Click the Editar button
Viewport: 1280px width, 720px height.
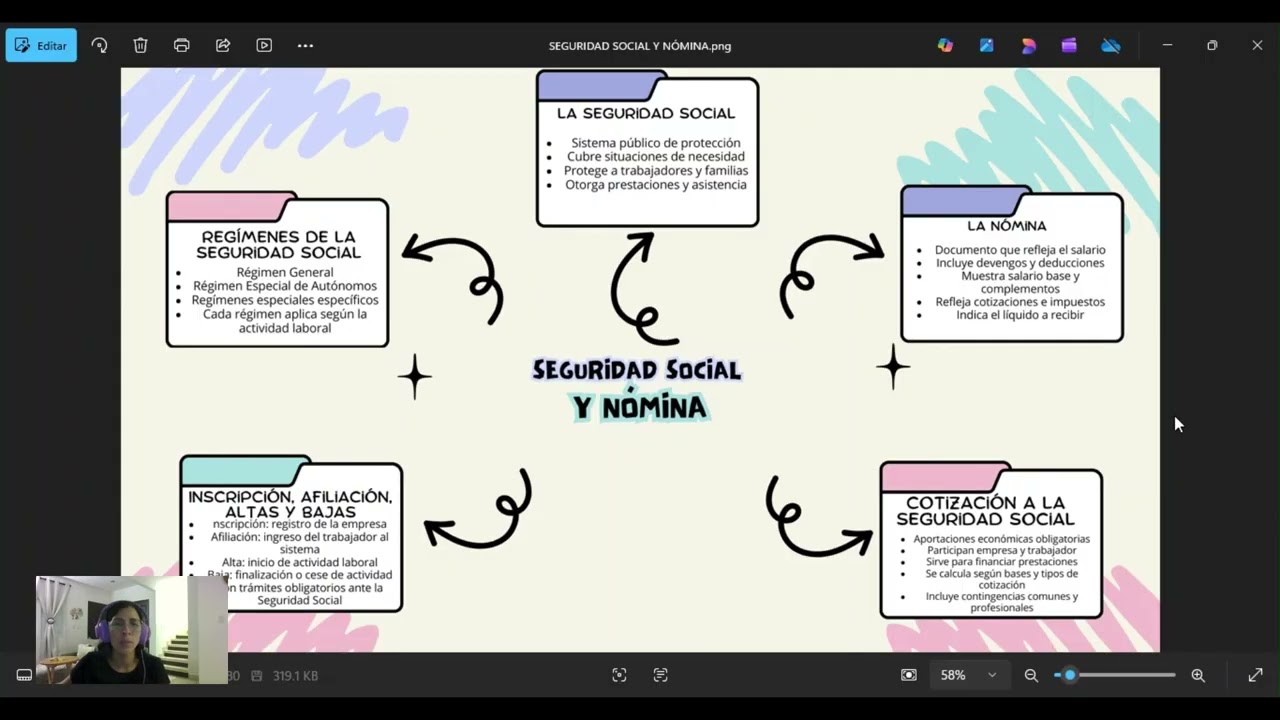pyautogui.click(x=41, y=45)
